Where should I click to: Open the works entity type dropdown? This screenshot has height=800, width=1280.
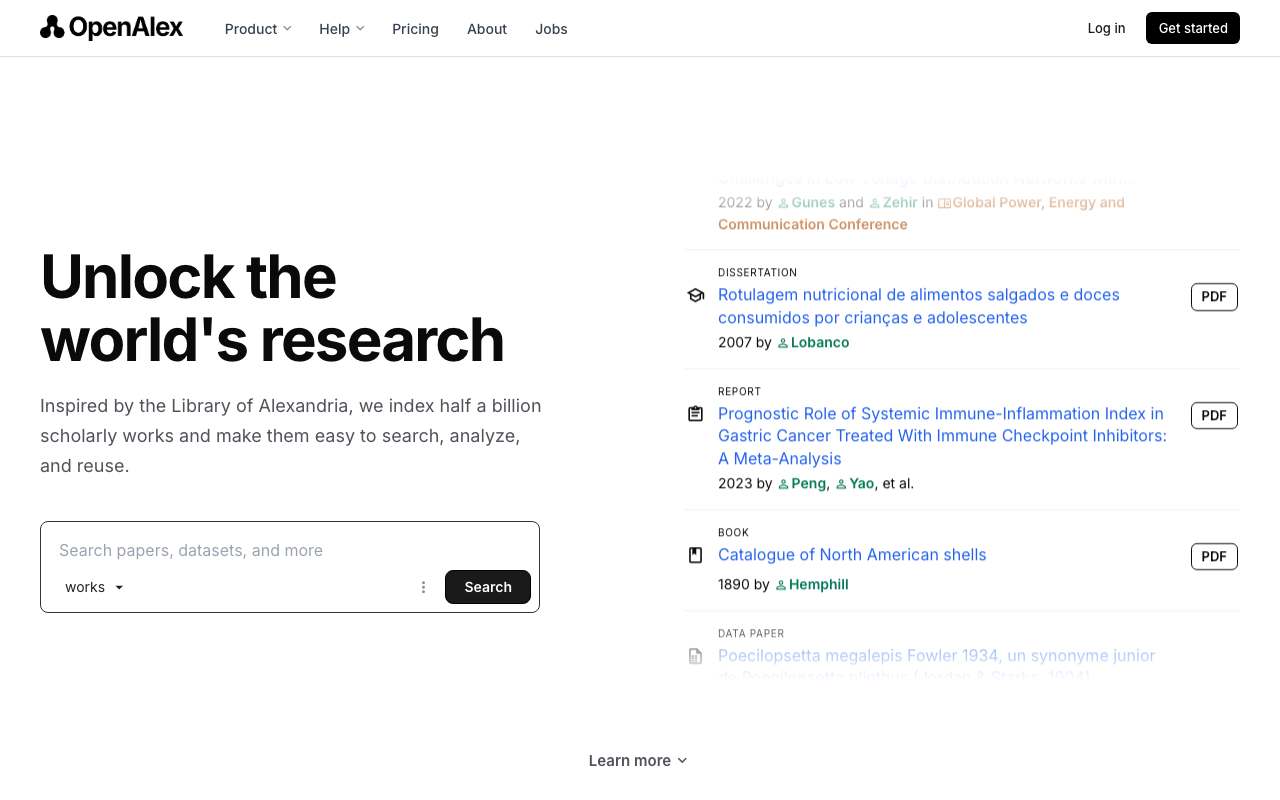click(95, 587)
